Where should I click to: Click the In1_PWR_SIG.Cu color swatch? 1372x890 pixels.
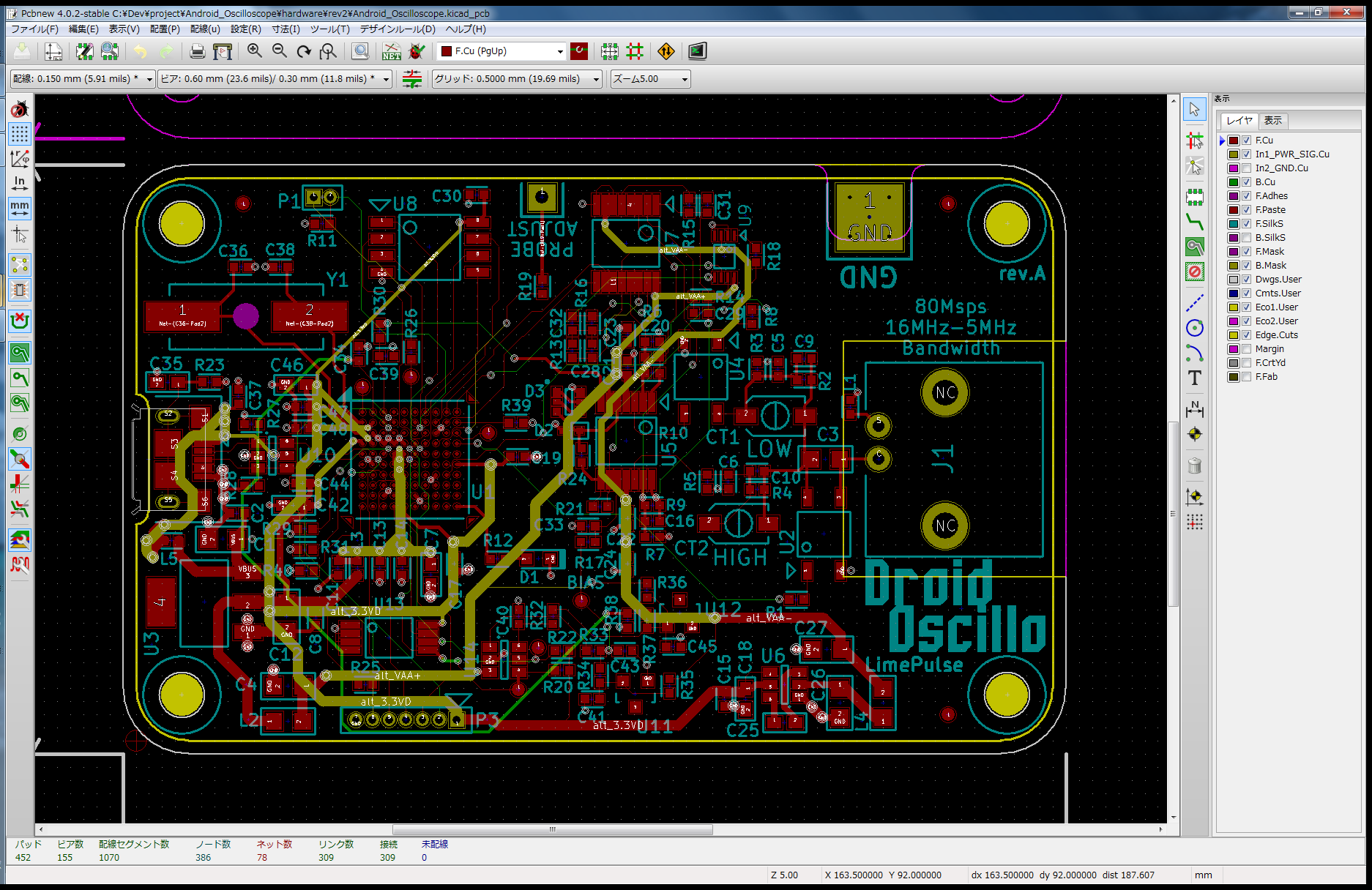point(1234,154)
